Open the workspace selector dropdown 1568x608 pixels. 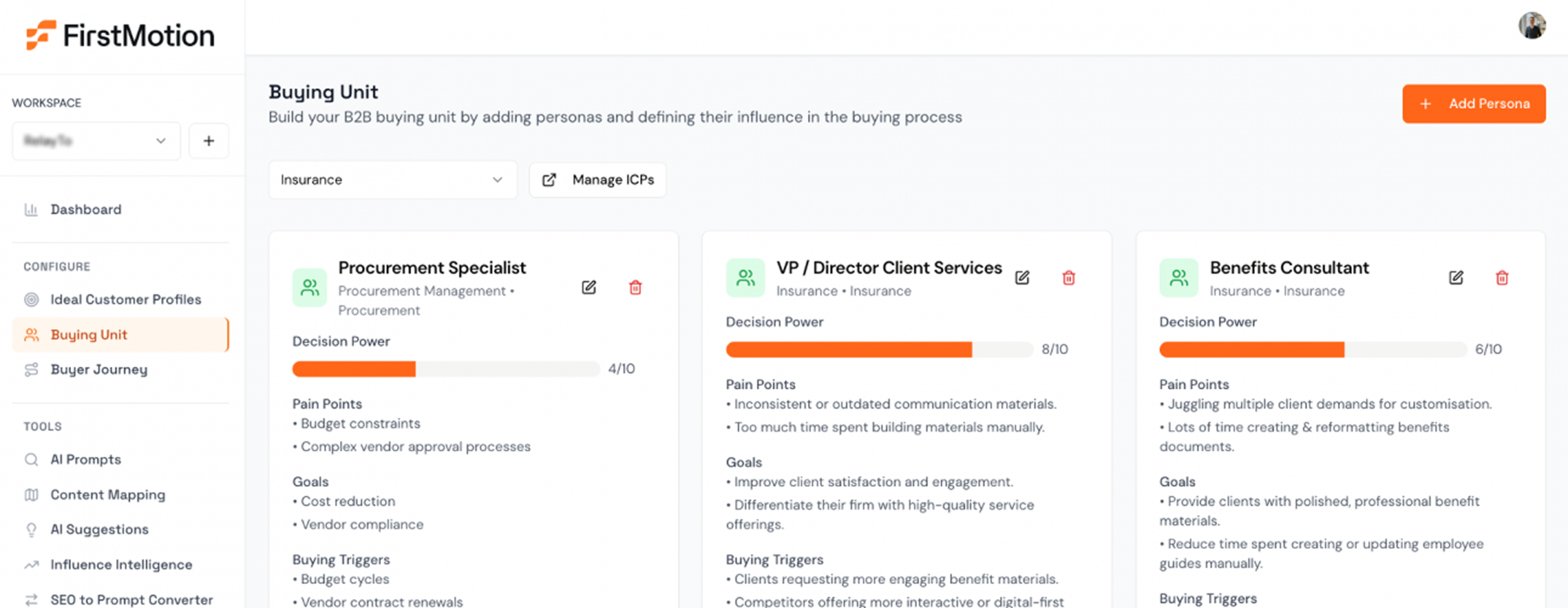click(96, 140)
